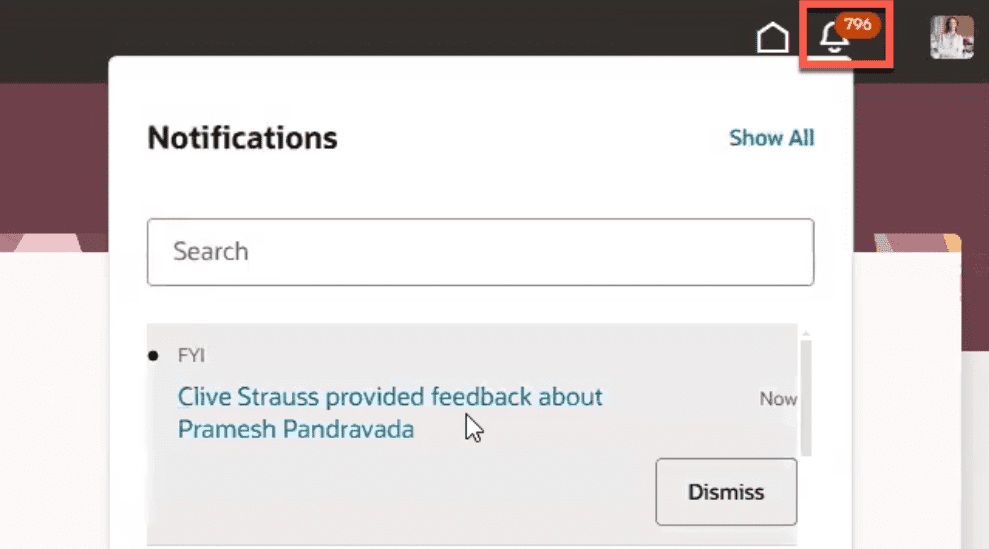This screenshot has height=549, width=989.
Task: Focus the Search notifications field
Action: click(481, 252)
